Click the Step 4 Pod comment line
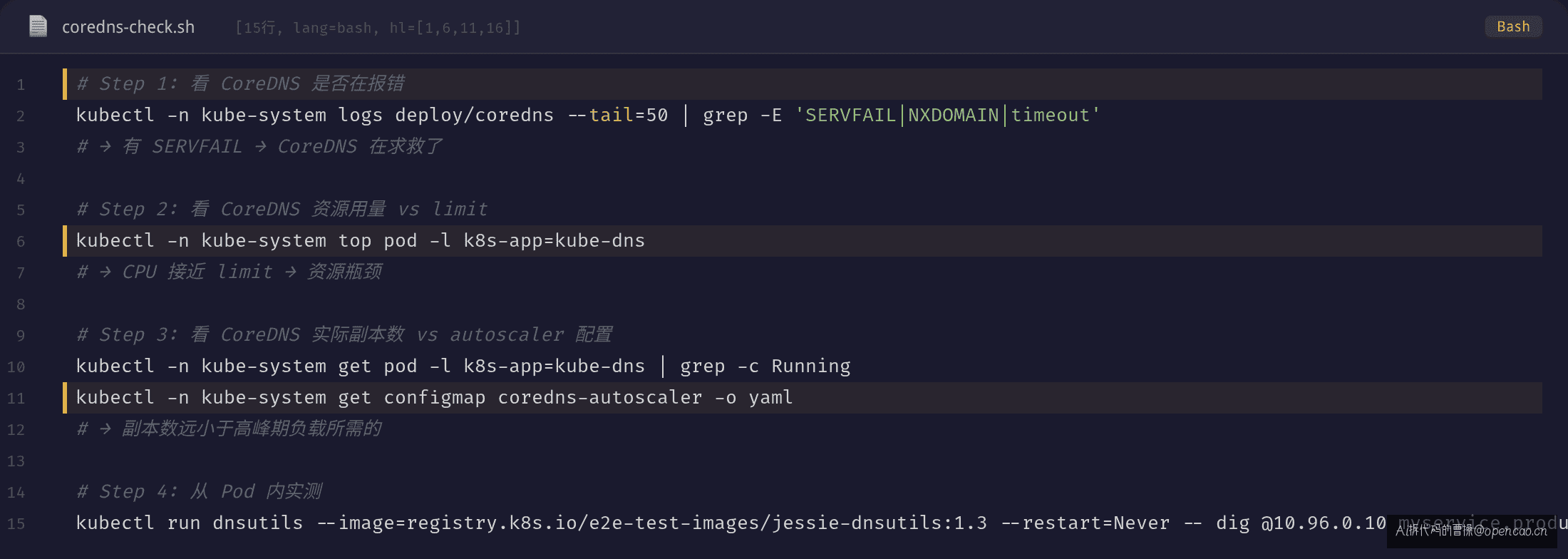 200,492
